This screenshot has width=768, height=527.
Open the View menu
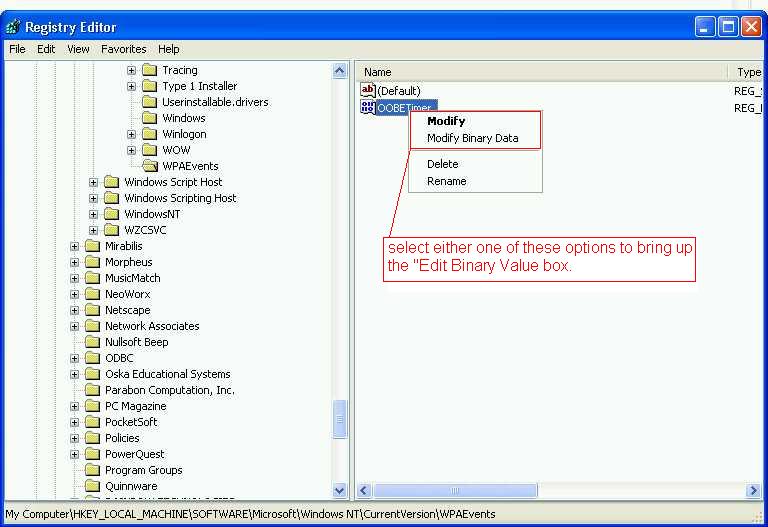tap(78, 49)
